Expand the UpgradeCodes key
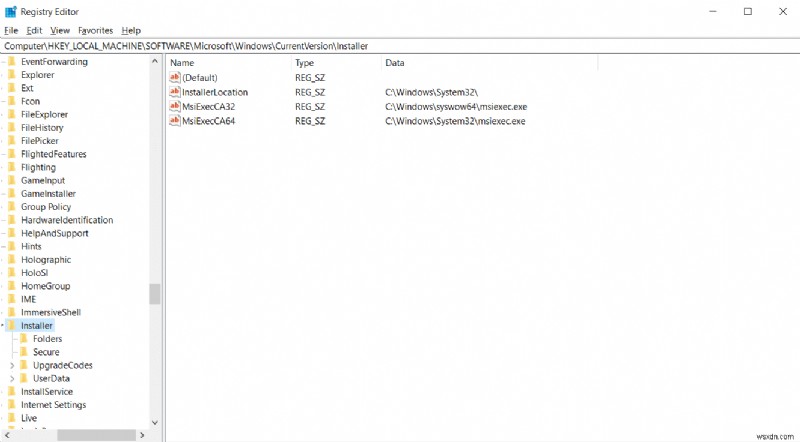The width and height of the screenshot is (800, 442). click(x=12, y=365)
